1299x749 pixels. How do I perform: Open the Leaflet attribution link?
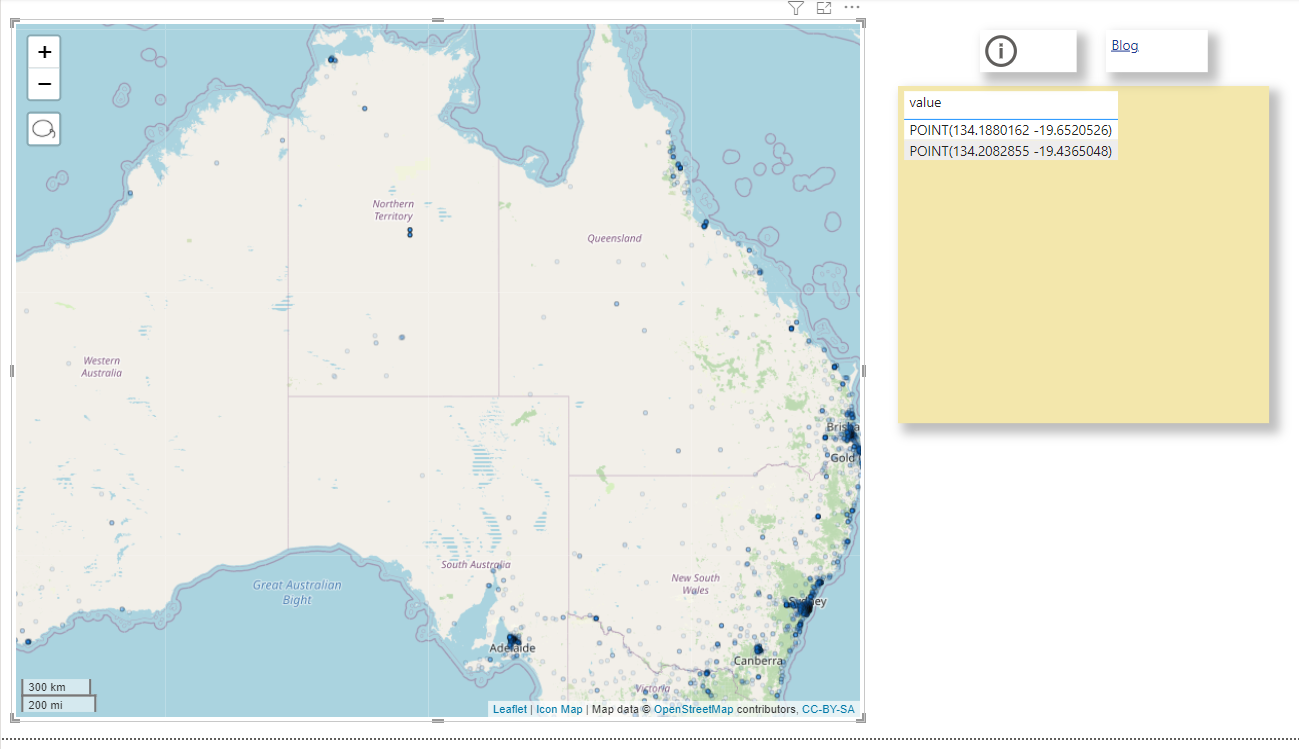(510, 709)
